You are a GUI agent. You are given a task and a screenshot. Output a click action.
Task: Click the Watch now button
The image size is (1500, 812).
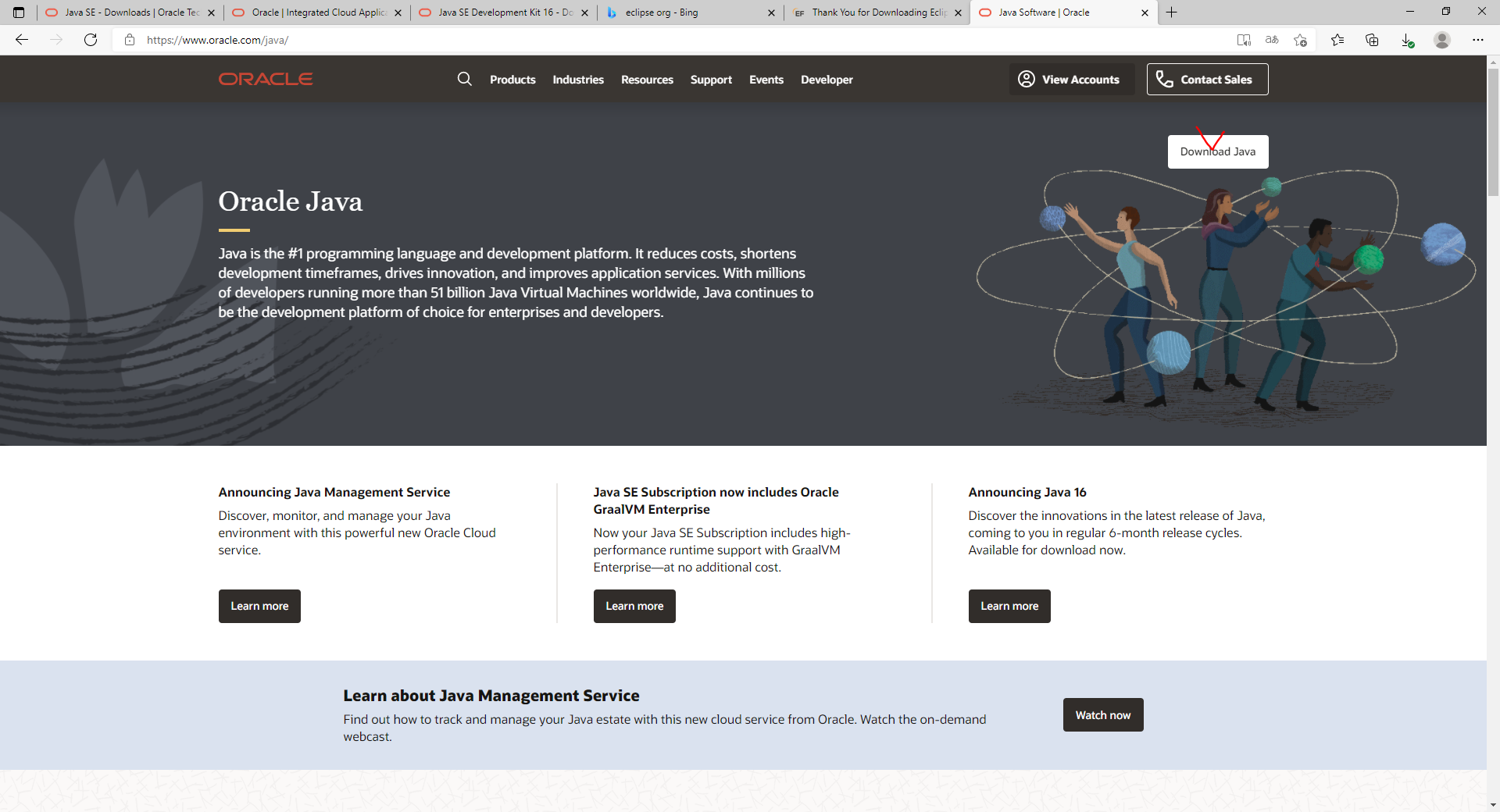click(x=1103, y=714)
